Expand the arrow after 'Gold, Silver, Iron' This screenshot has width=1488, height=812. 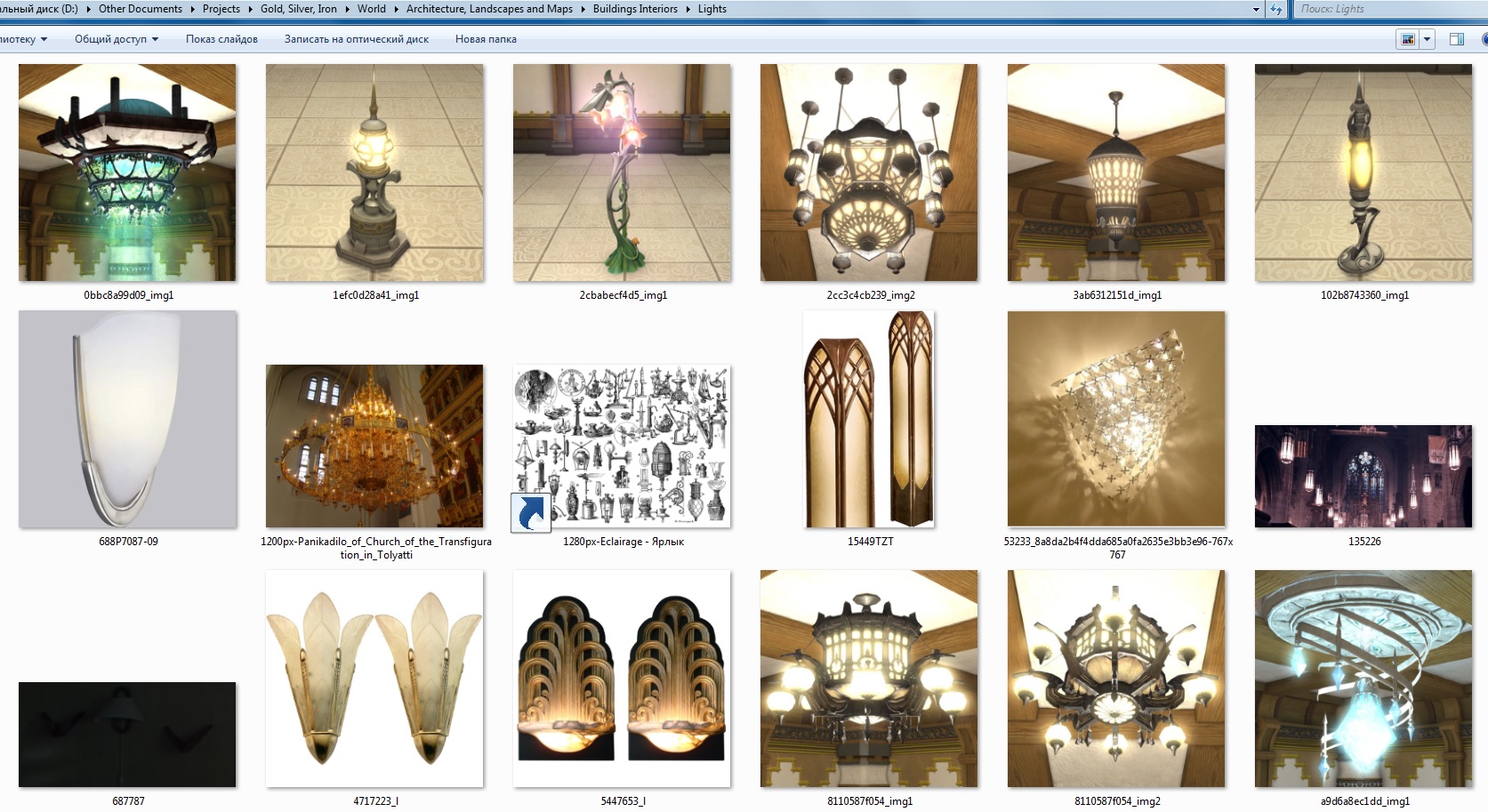[348, 9]
